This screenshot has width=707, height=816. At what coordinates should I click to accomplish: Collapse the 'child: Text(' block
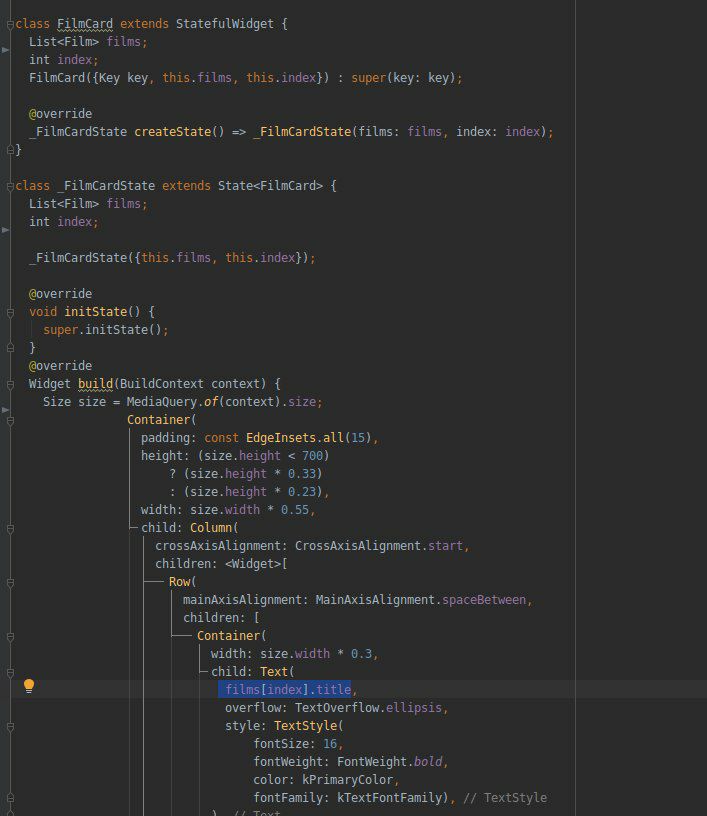(x=10, y=672)
